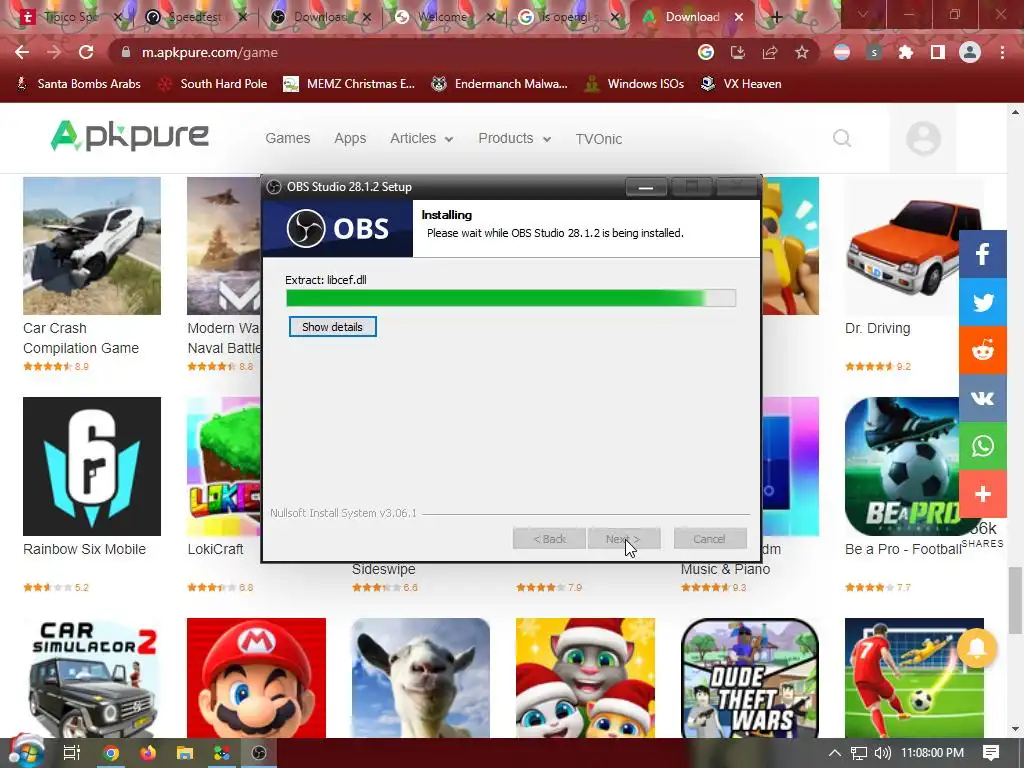1024x768 pixels.
Task: Switch to the Welcome tab
Action: click(442, 17)
